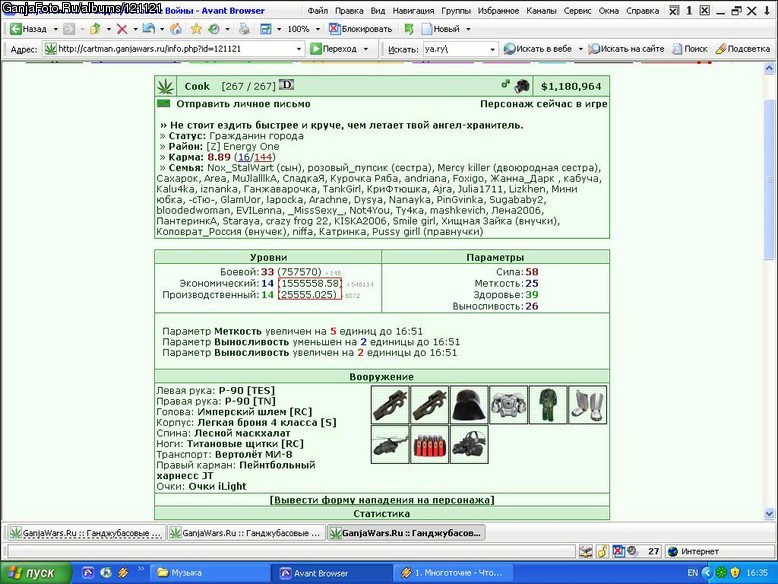Screen dimensions: 778x584
Task: Click the red X stop icon
Action: click(x=122, y=29)
